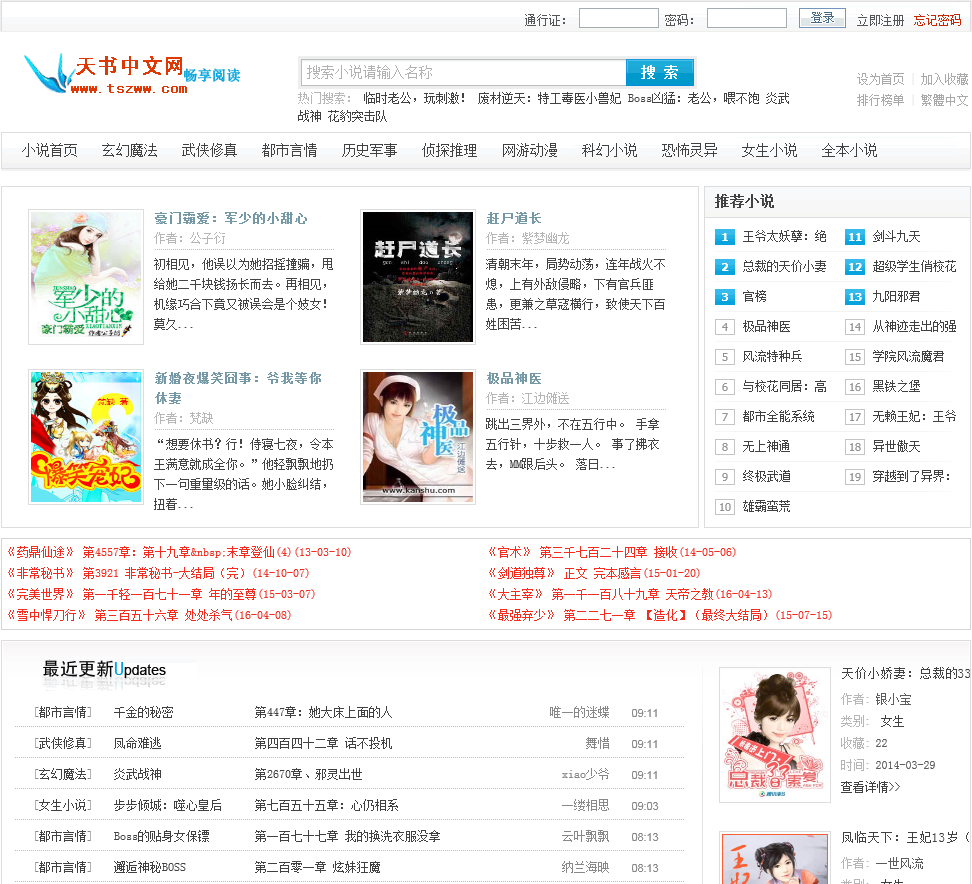
Task: Open rank 16 novel 黑铁之堡
Action: pos(896,386)
